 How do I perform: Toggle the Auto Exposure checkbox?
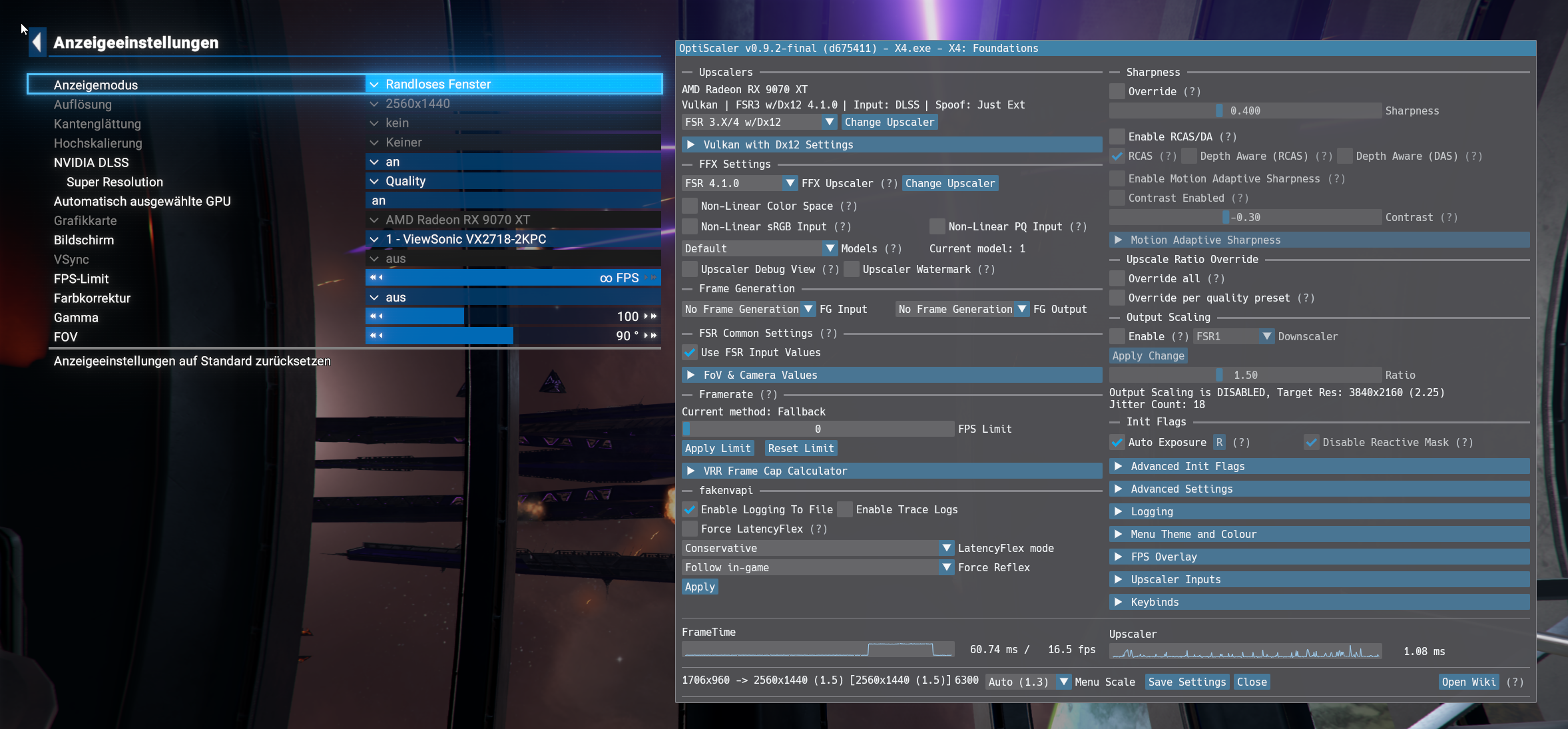(1117, 442)
